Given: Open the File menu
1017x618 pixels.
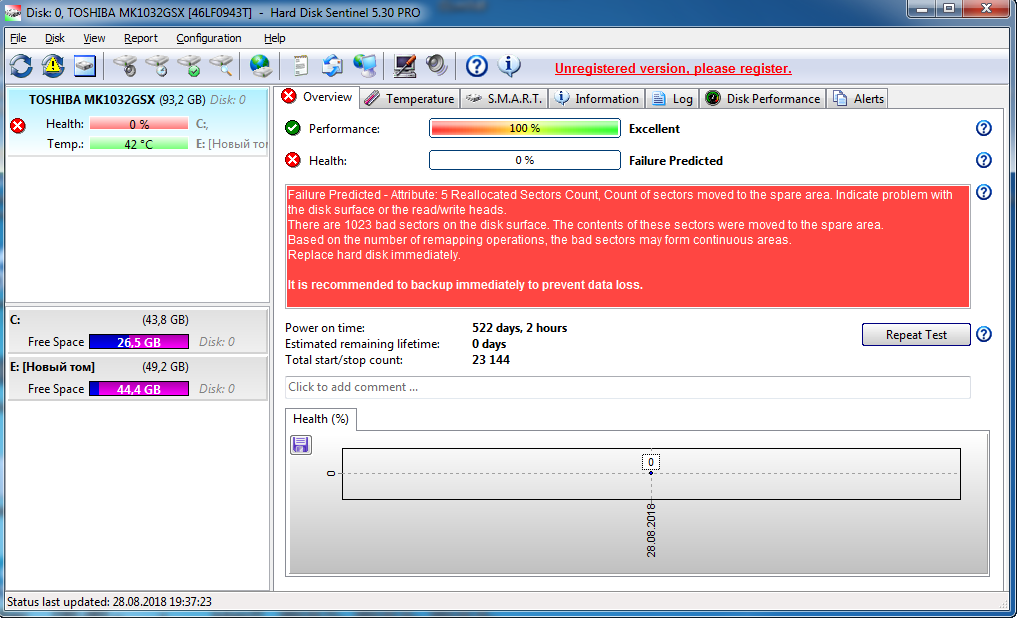Looking at the screenshot, I should (18, 38).
